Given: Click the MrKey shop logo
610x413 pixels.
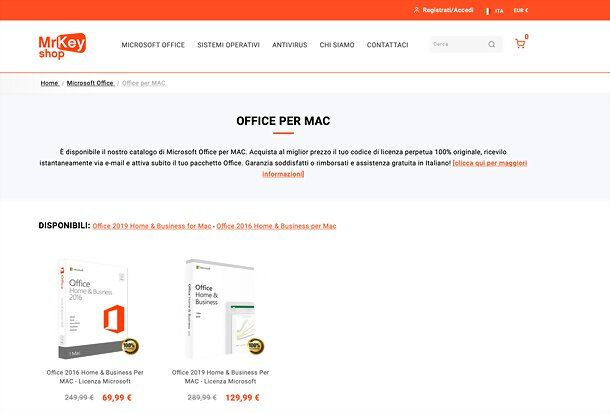Looking at the screenshot, I should click(62, 46).
